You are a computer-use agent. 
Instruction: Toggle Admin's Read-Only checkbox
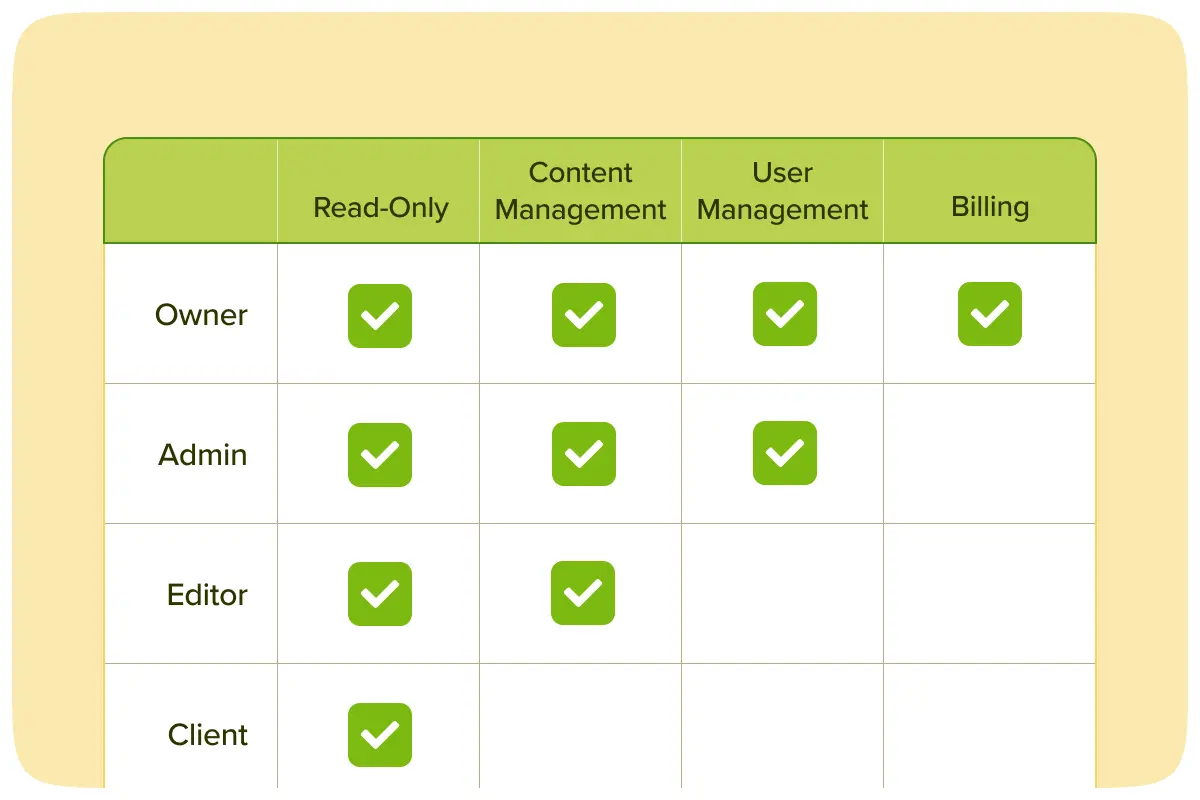pyautogui.click(x=380, y=455)
